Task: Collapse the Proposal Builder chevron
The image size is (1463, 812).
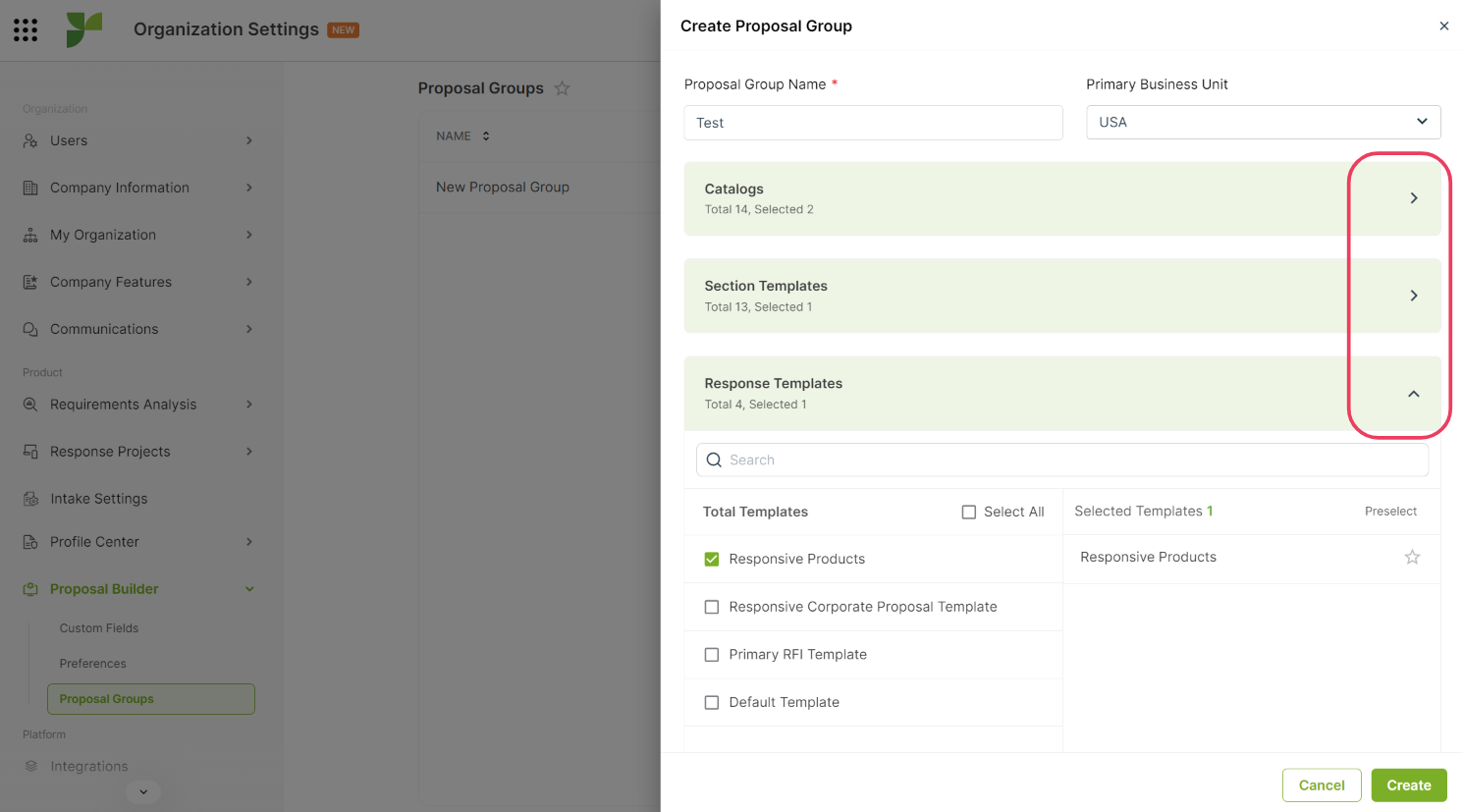Action: click(x=249, y=589)
